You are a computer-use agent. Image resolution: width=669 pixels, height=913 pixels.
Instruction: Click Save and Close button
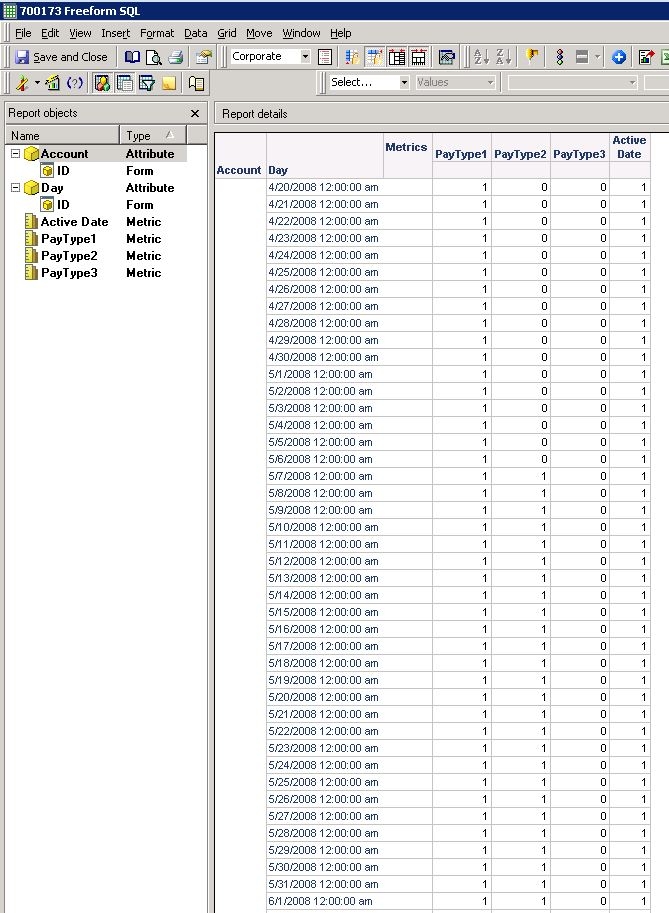(62, 57)
